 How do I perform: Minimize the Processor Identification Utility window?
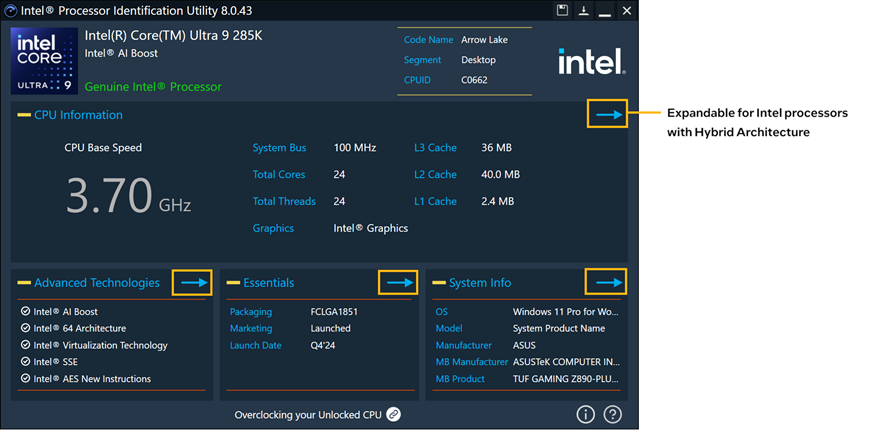tap(605, 11)
